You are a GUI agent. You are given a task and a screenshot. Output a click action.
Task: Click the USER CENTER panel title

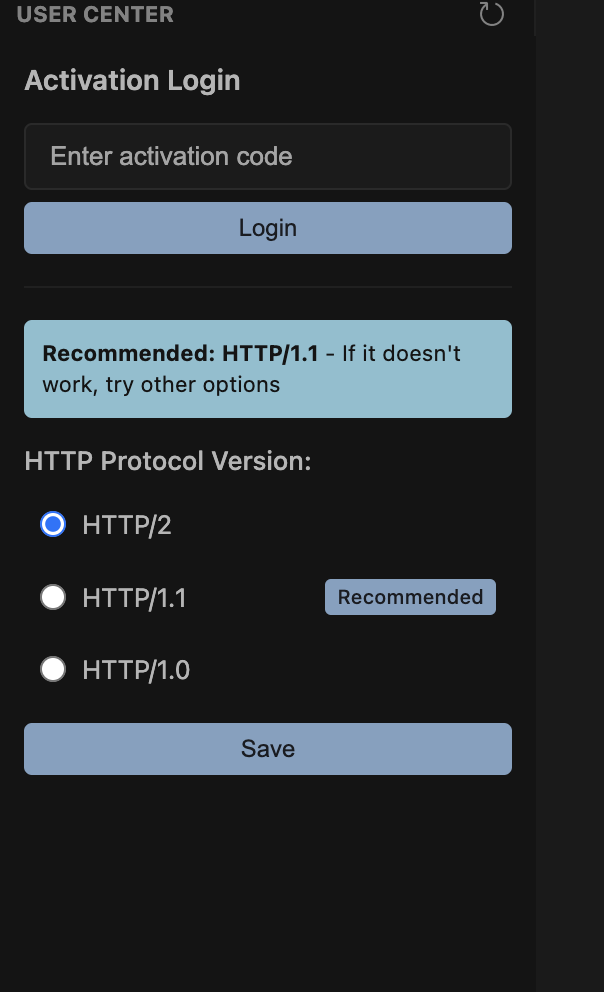[95, 14]
